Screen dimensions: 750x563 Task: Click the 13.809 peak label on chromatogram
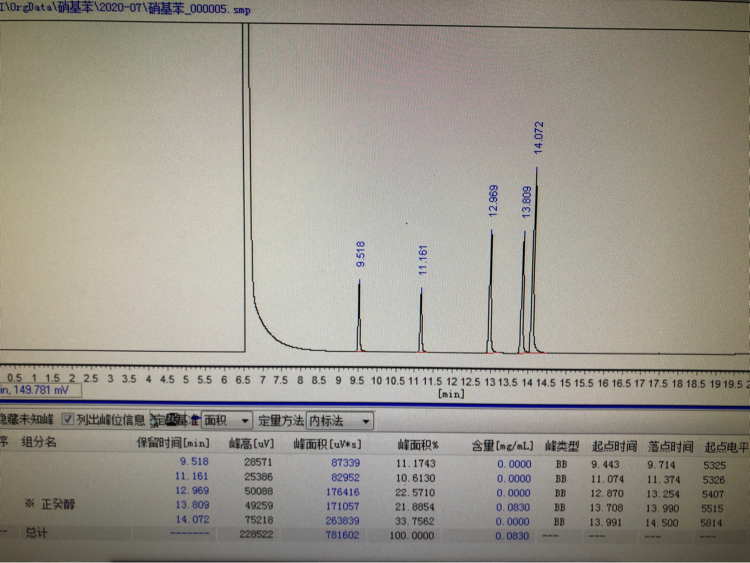point(526,202)
